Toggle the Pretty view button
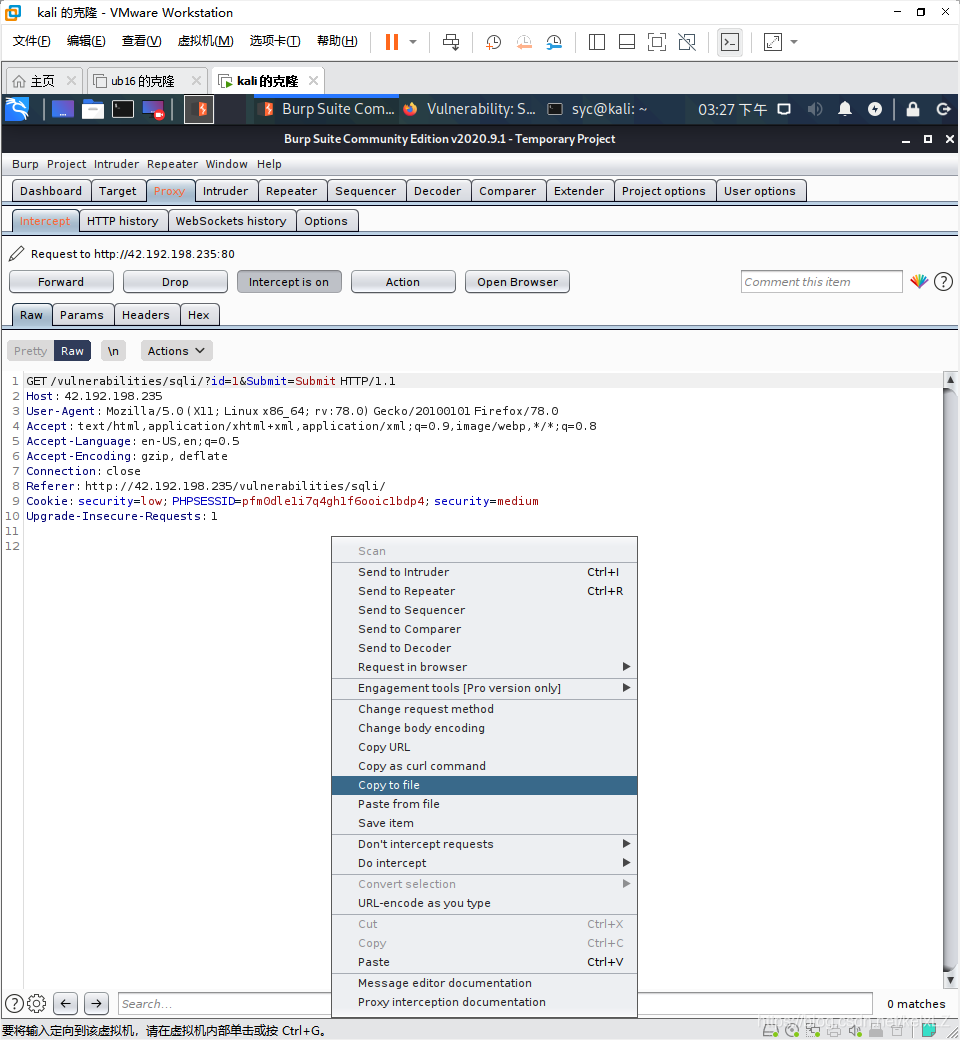This screenshot has width=960, height=1040. tap(31, 351)
